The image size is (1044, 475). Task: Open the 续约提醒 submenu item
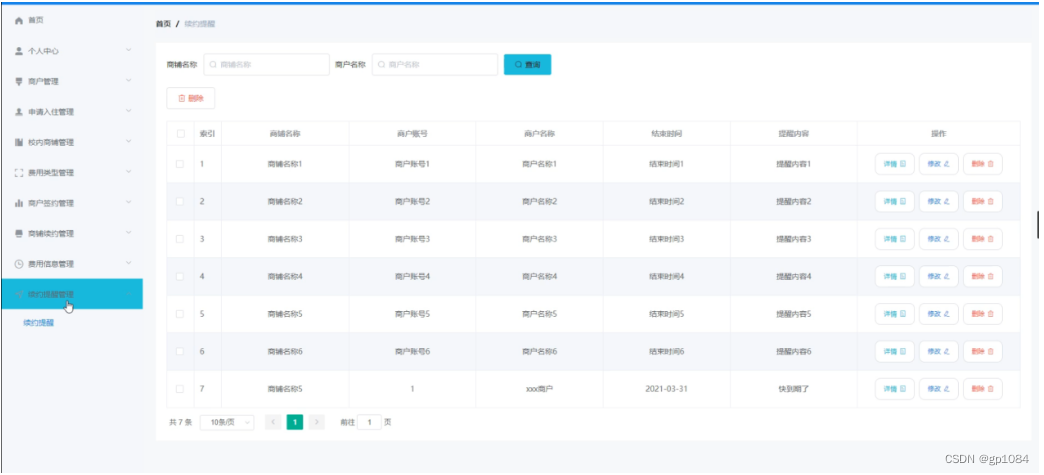[39, 323]
